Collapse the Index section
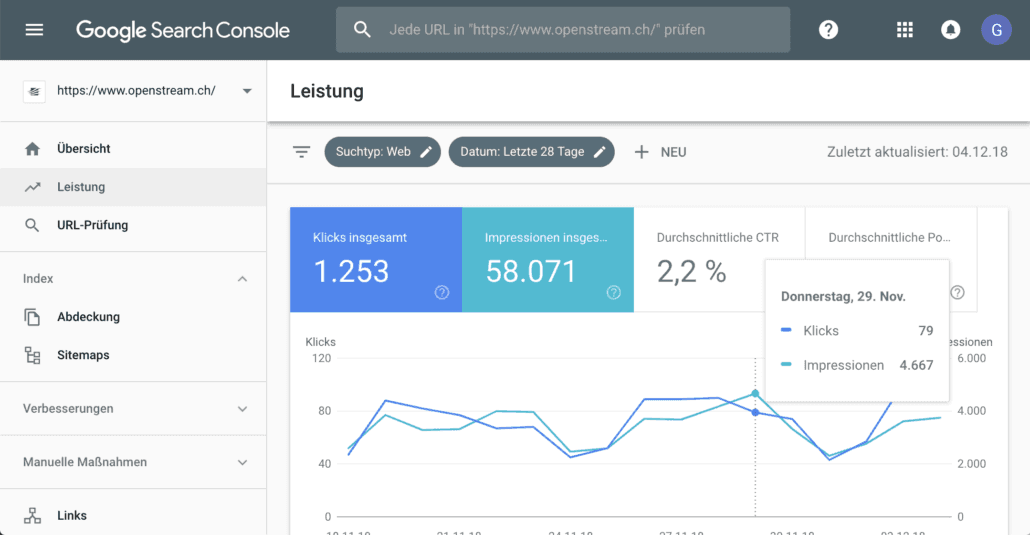 pyautogui.click(x=242, y=279)
